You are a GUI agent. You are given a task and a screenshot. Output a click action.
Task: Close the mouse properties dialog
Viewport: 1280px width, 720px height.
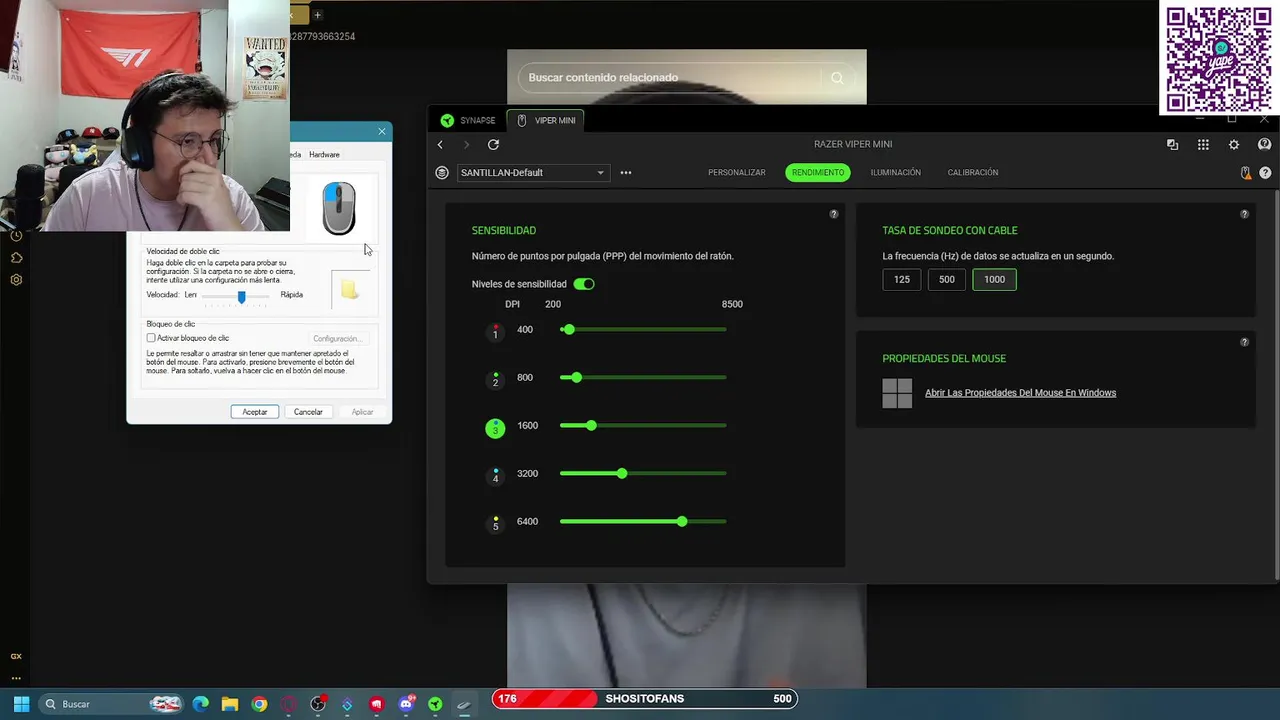381,132
